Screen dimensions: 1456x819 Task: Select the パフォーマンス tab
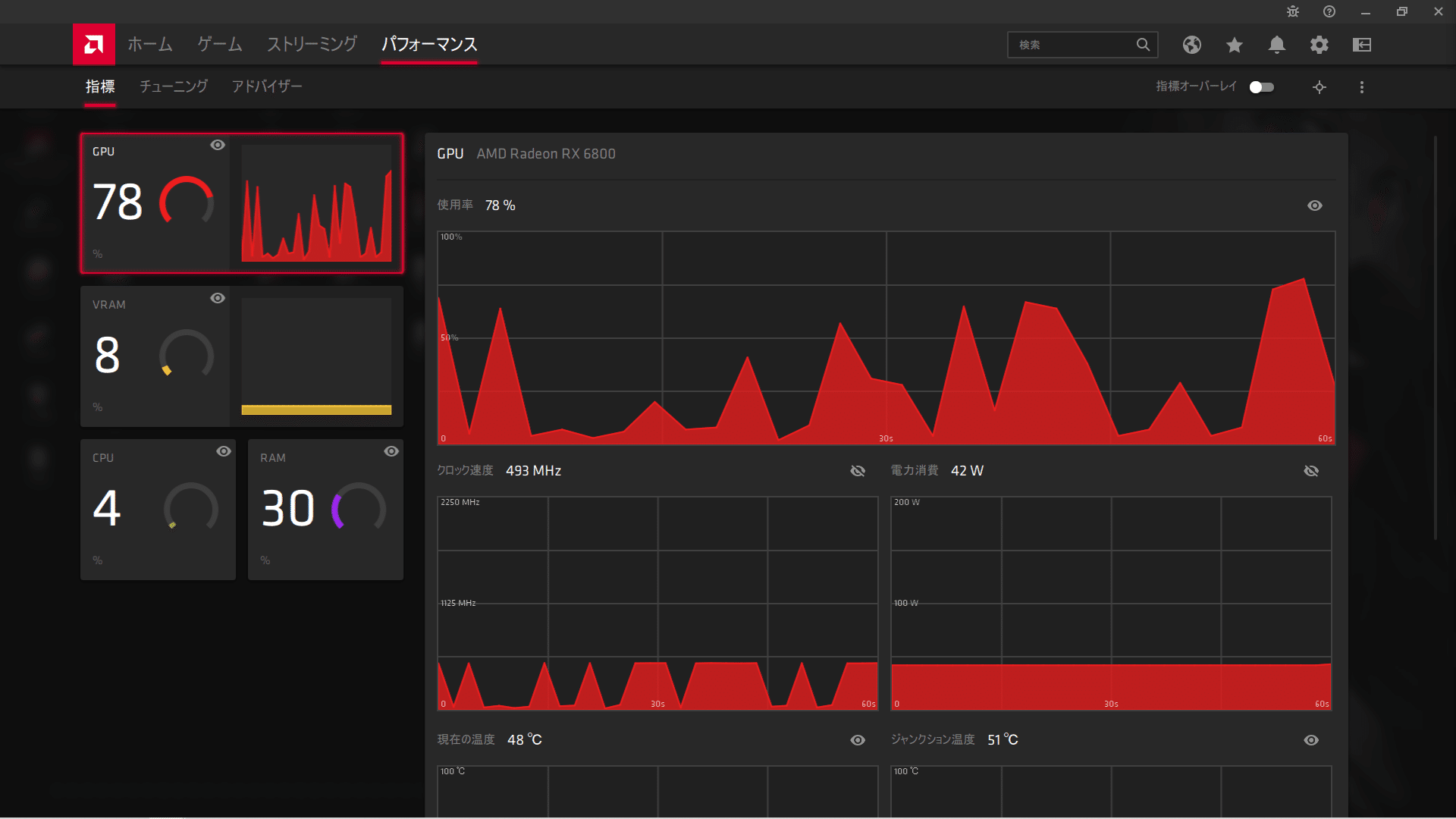tap(429, 45)
